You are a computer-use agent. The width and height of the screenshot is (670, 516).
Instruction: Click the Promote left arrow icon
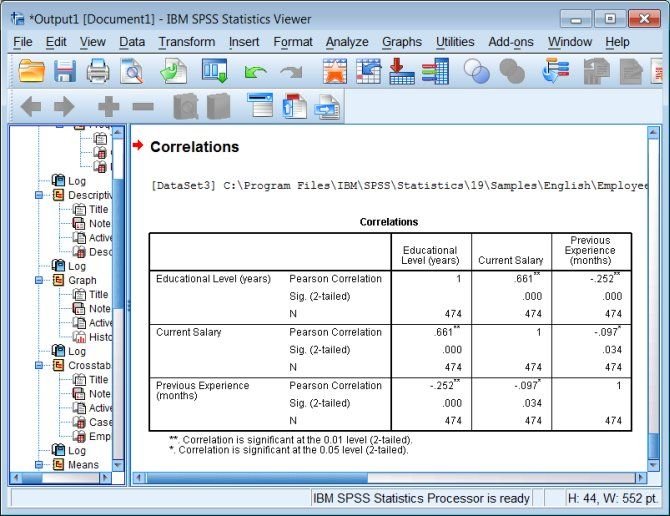coord(31,106)
